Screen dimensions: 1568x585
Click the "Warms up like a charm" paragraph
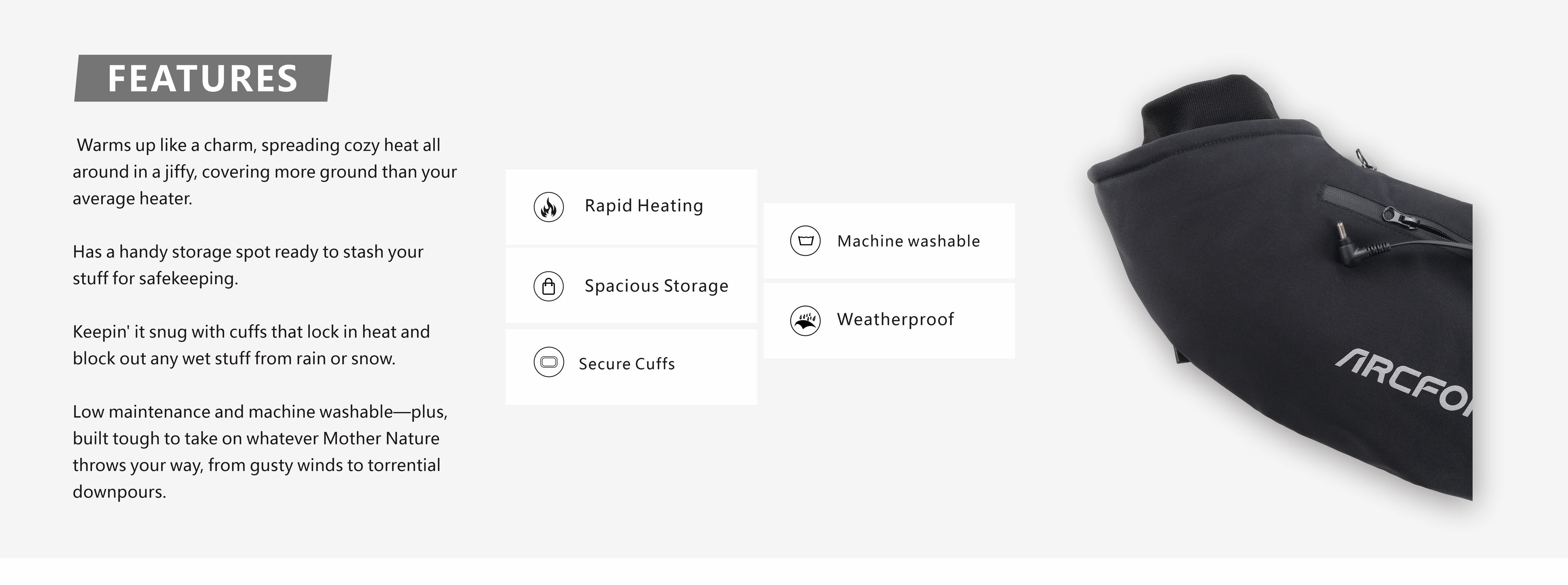point(264,172)
